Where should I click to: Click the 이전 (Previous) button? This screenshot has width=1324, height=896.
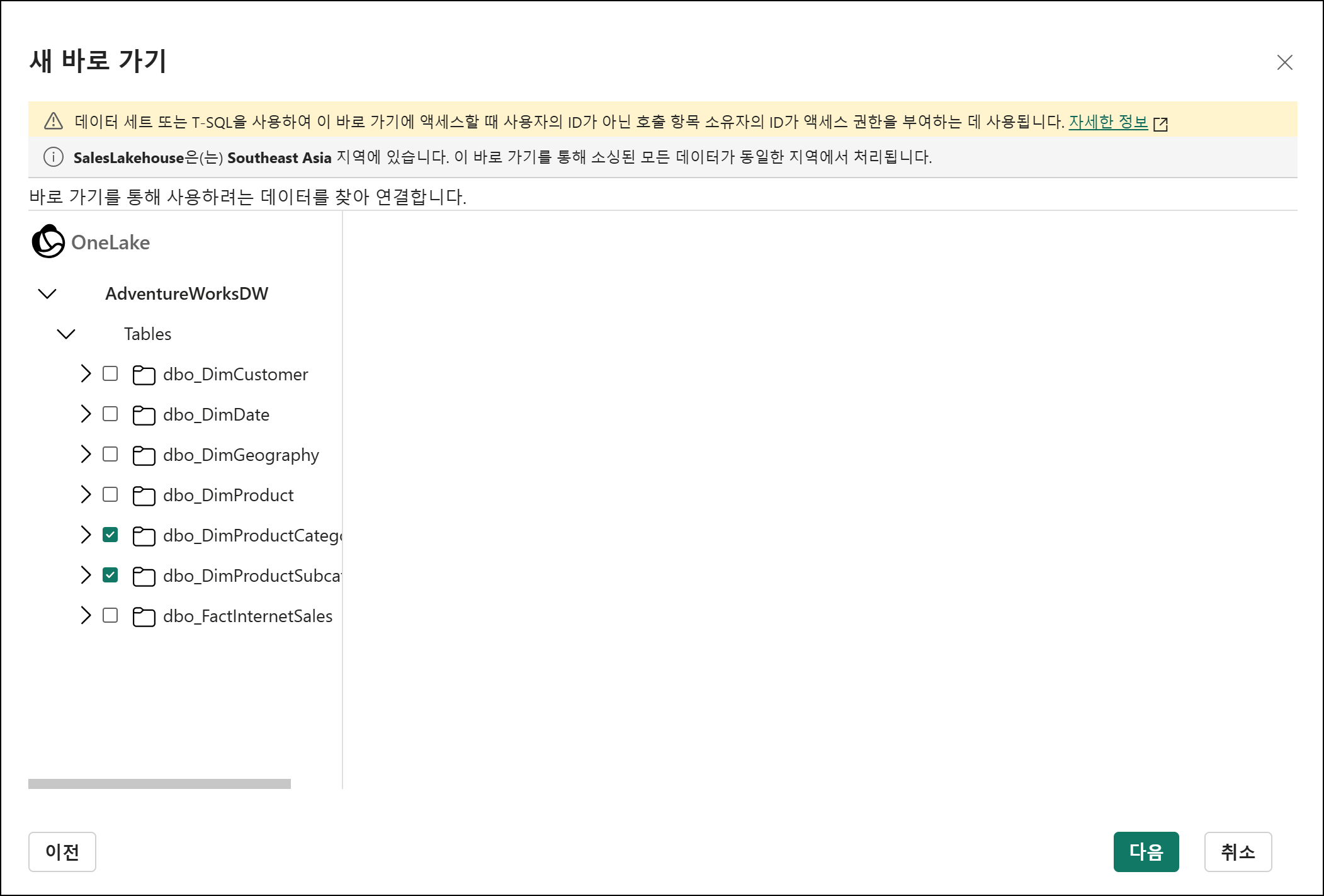pos(62,851)
